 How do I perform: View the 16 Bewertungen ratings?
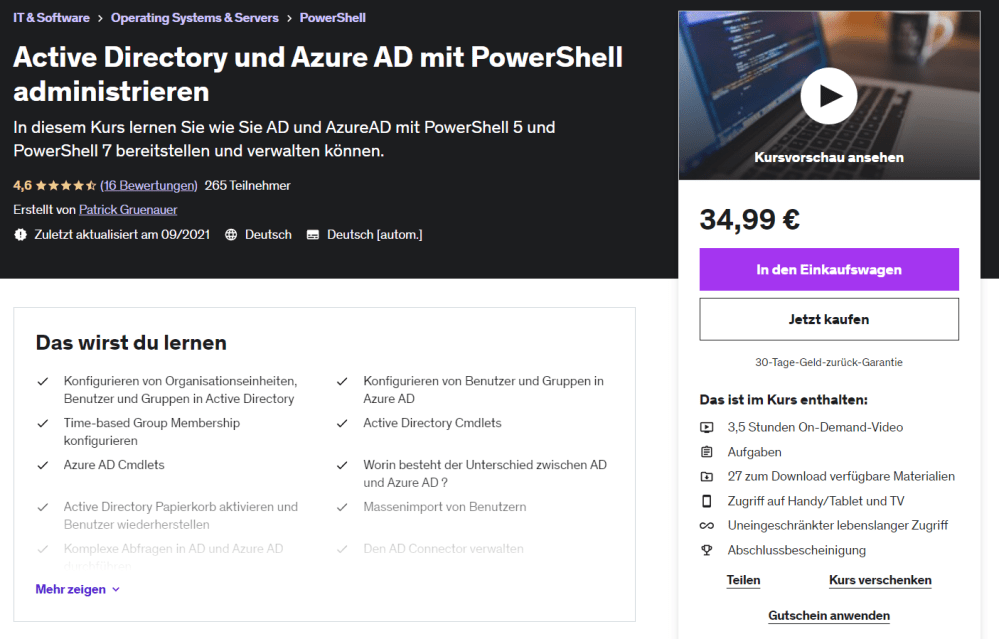pos(149,185)
